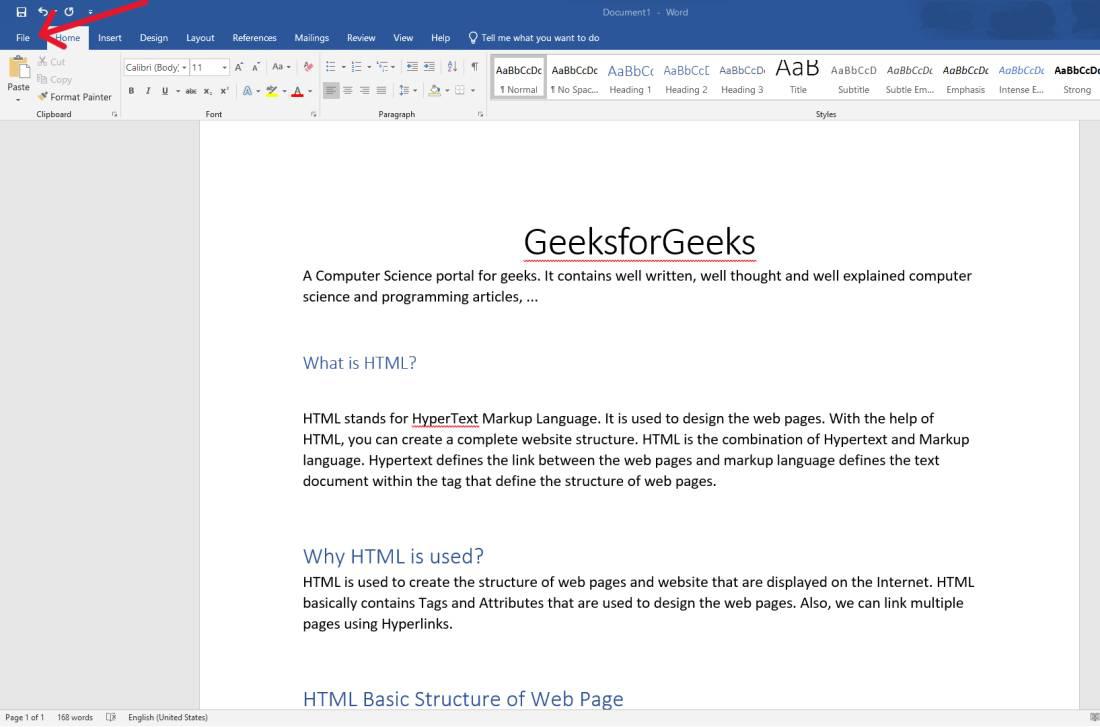Image resolution: width=1100 pixels, height=727 pixels.
Task: Toggle bold formatting
Action: pyautogui.click(x=131, y=91)
